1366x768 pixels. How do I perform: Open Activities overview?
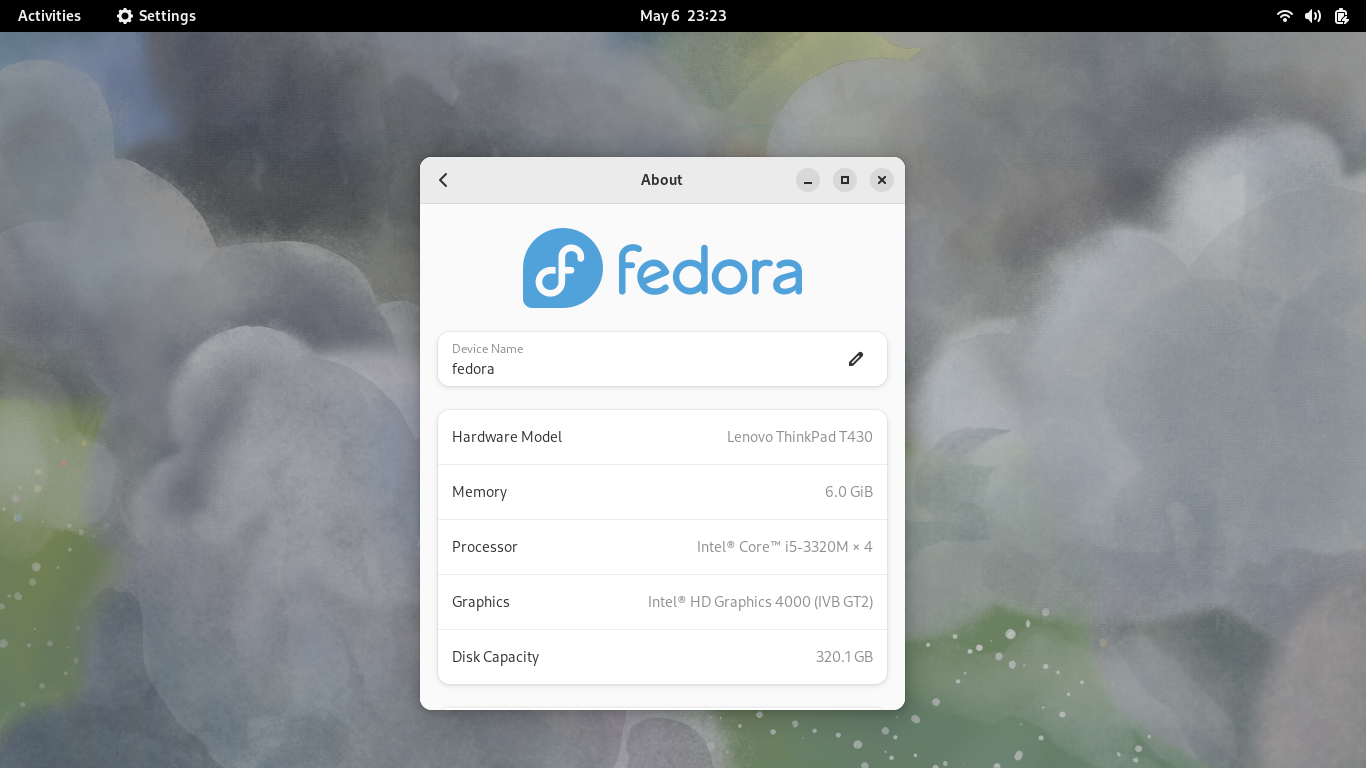point(49,16)
